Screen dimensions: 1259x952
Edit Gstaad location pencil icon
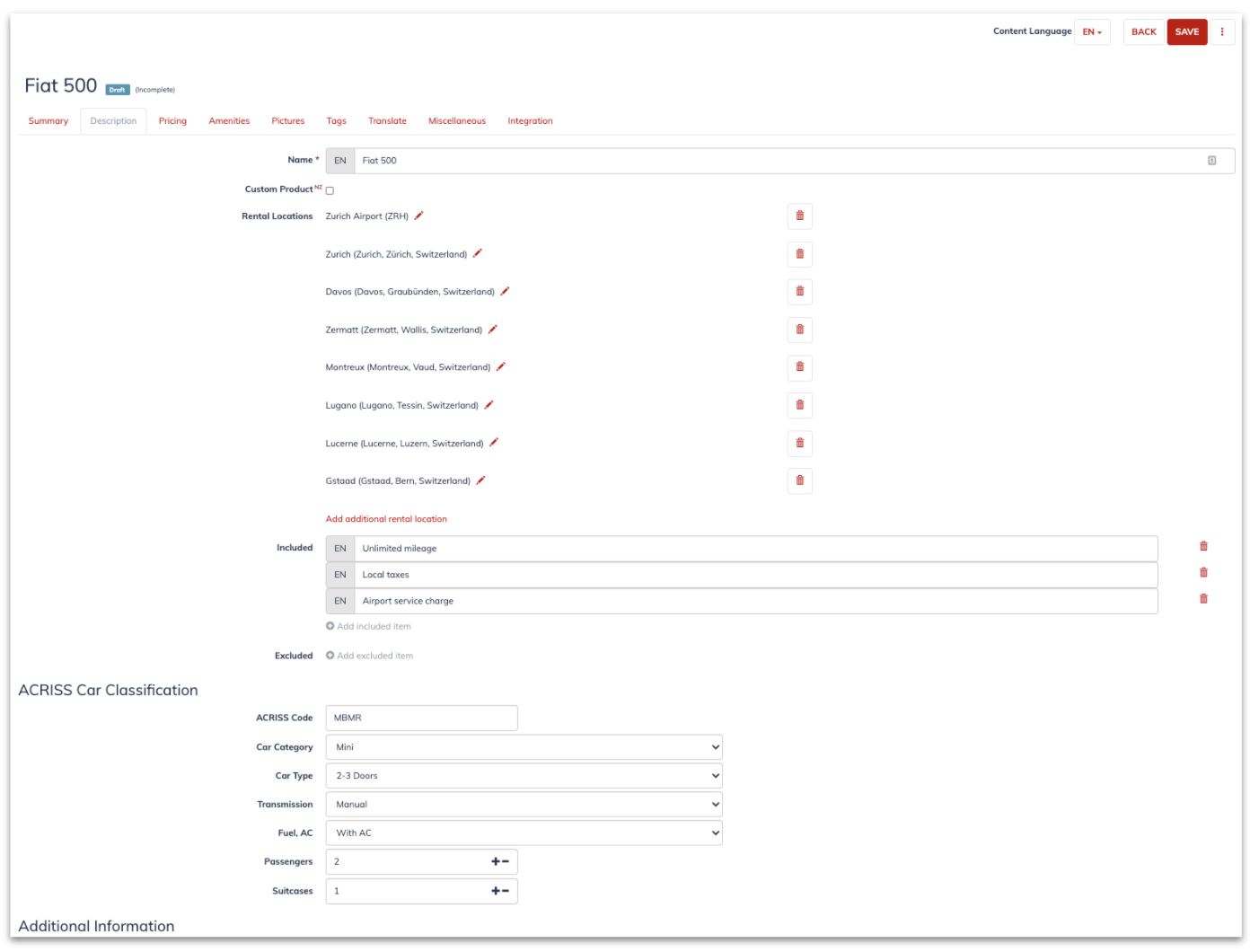coord(480,480)
